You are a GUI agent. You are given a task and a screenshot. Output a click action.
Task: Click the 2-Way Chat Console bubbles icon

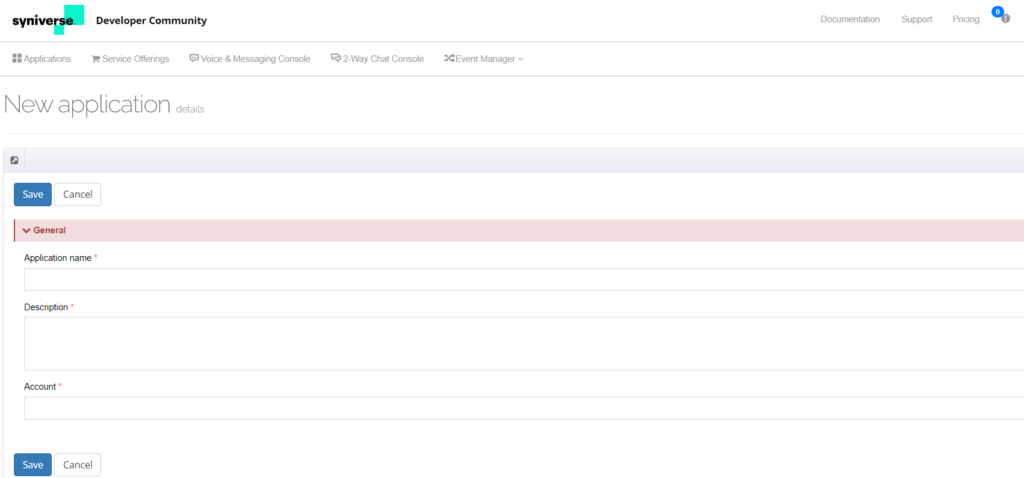pyautogui.click(x=336, y=59)
